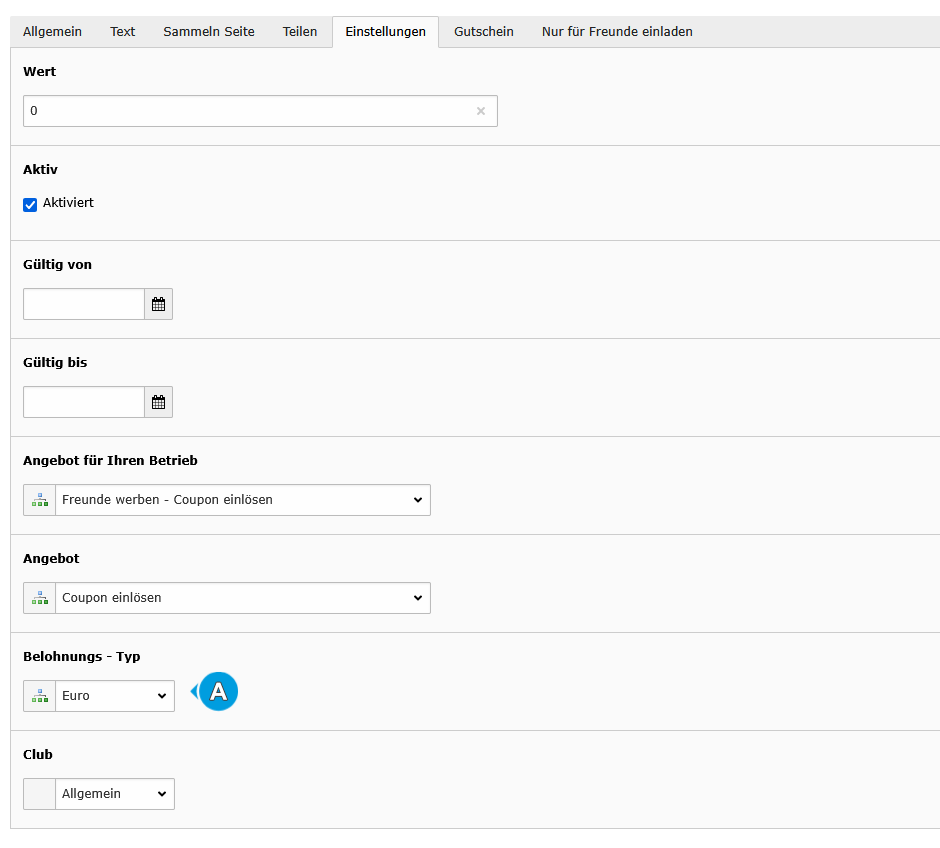The image size is (940, 848).
Task: Open the Gültig bis calendar picker
Action: point(158,402)
